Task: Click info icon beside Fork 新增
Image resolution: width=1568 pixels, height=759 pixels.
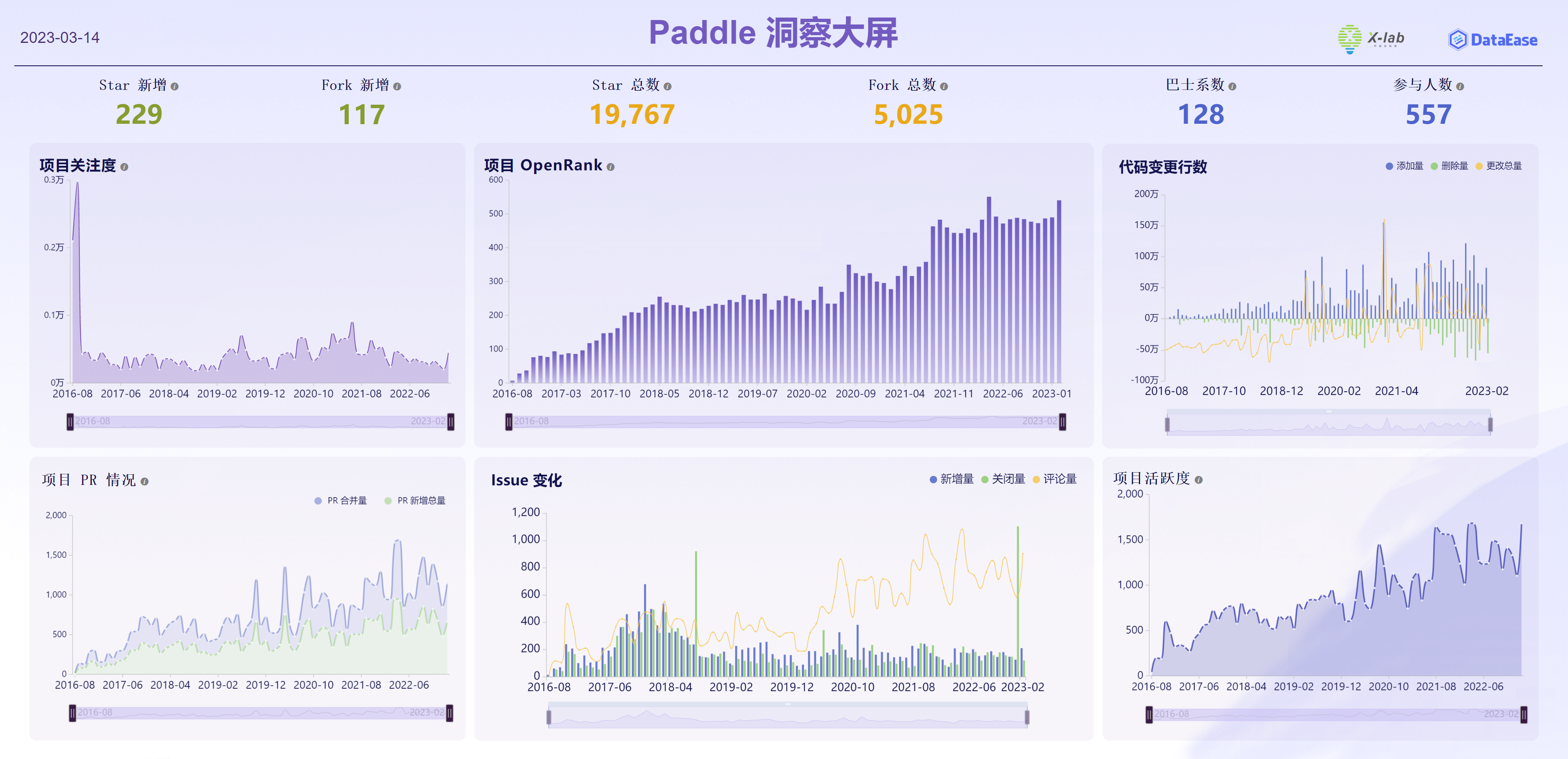Action: click(x=397, y=87)
